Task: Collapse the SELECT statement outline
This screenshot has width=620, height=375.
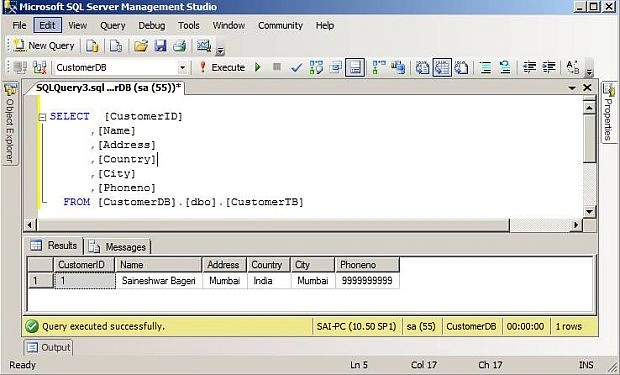Action: [x=42, y=117]
